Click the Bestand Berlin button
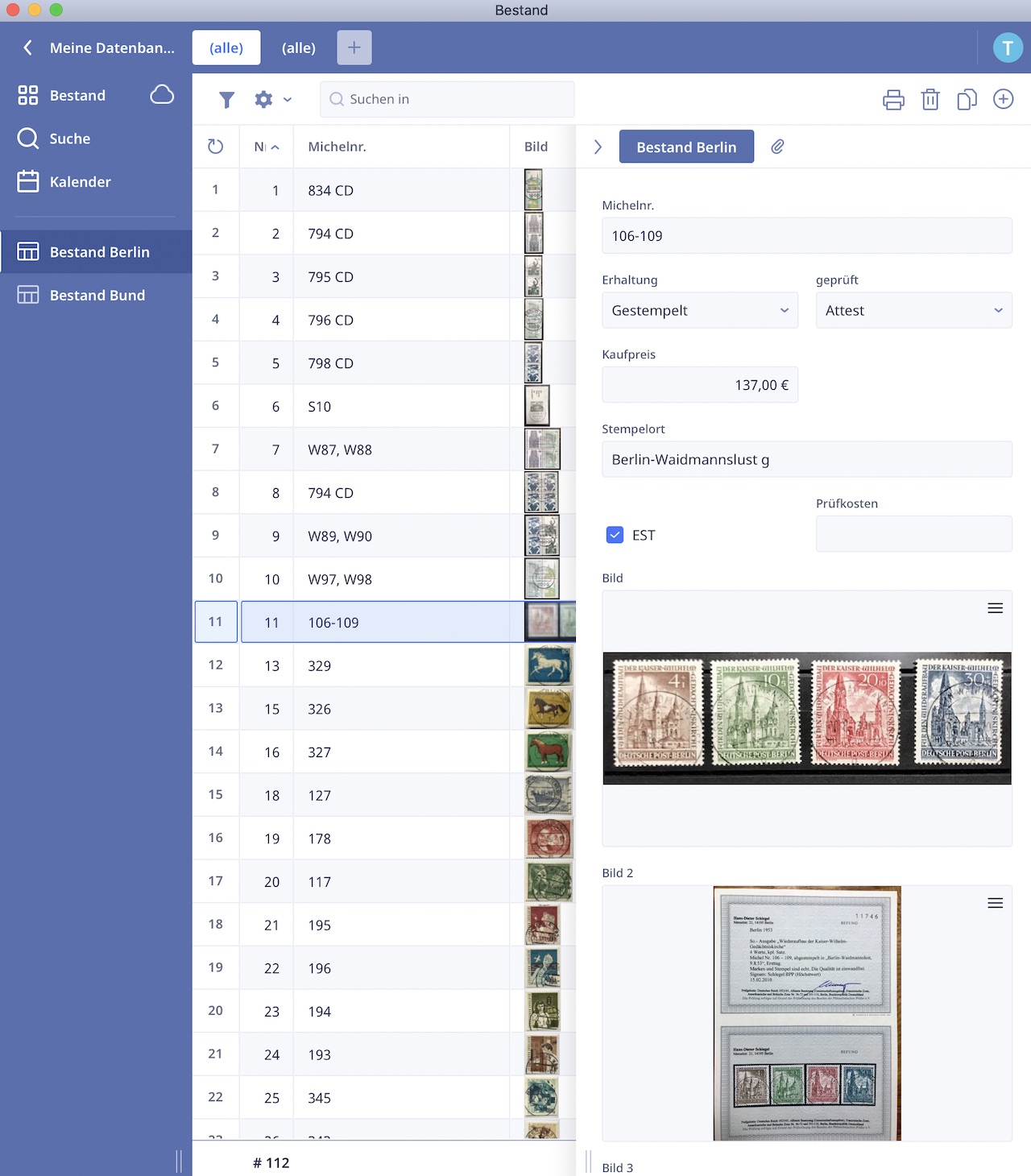 pyautogui.click(x=685, y=147)
